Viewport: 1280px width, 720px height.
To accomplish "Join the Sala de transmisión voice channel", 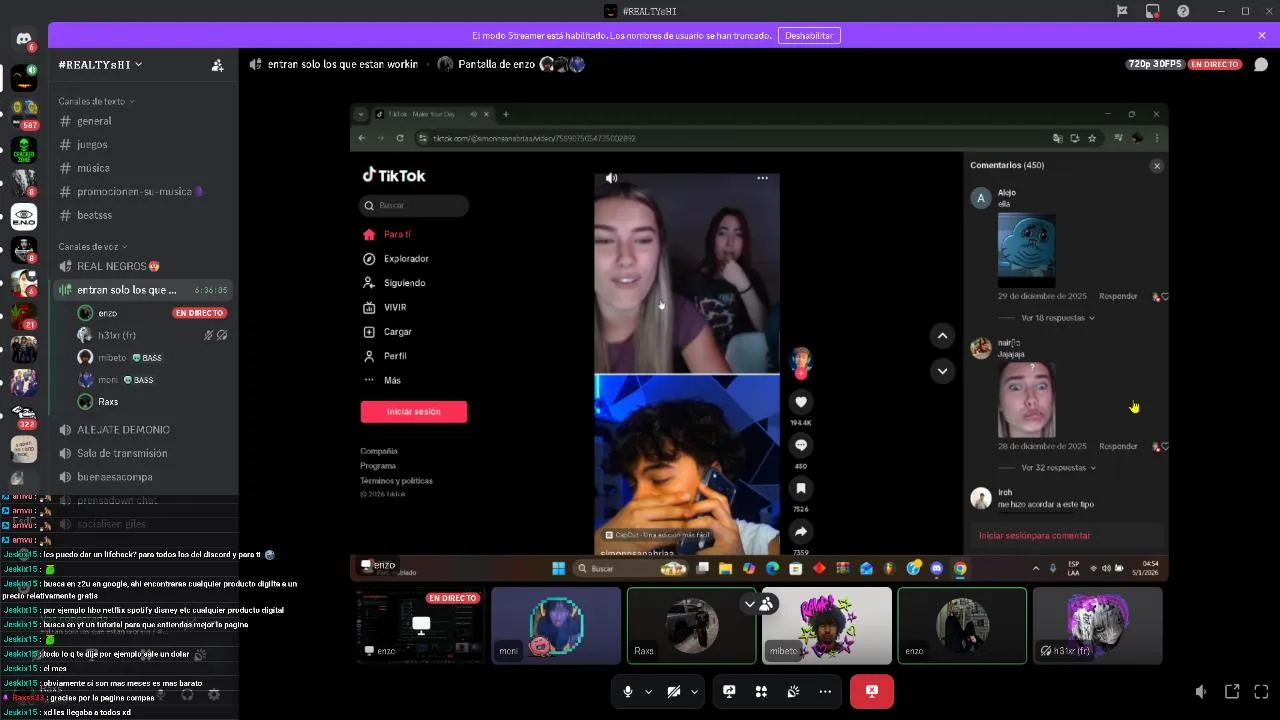I will pyautogui.click(x=143, y=453).
